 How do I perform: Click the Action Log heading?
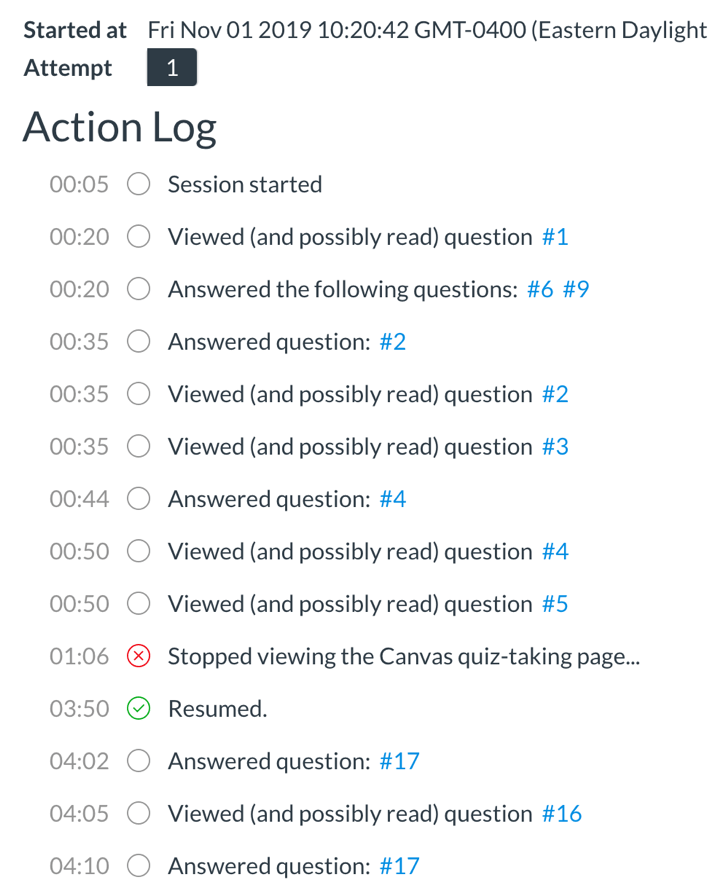click(x=118, y=128)
